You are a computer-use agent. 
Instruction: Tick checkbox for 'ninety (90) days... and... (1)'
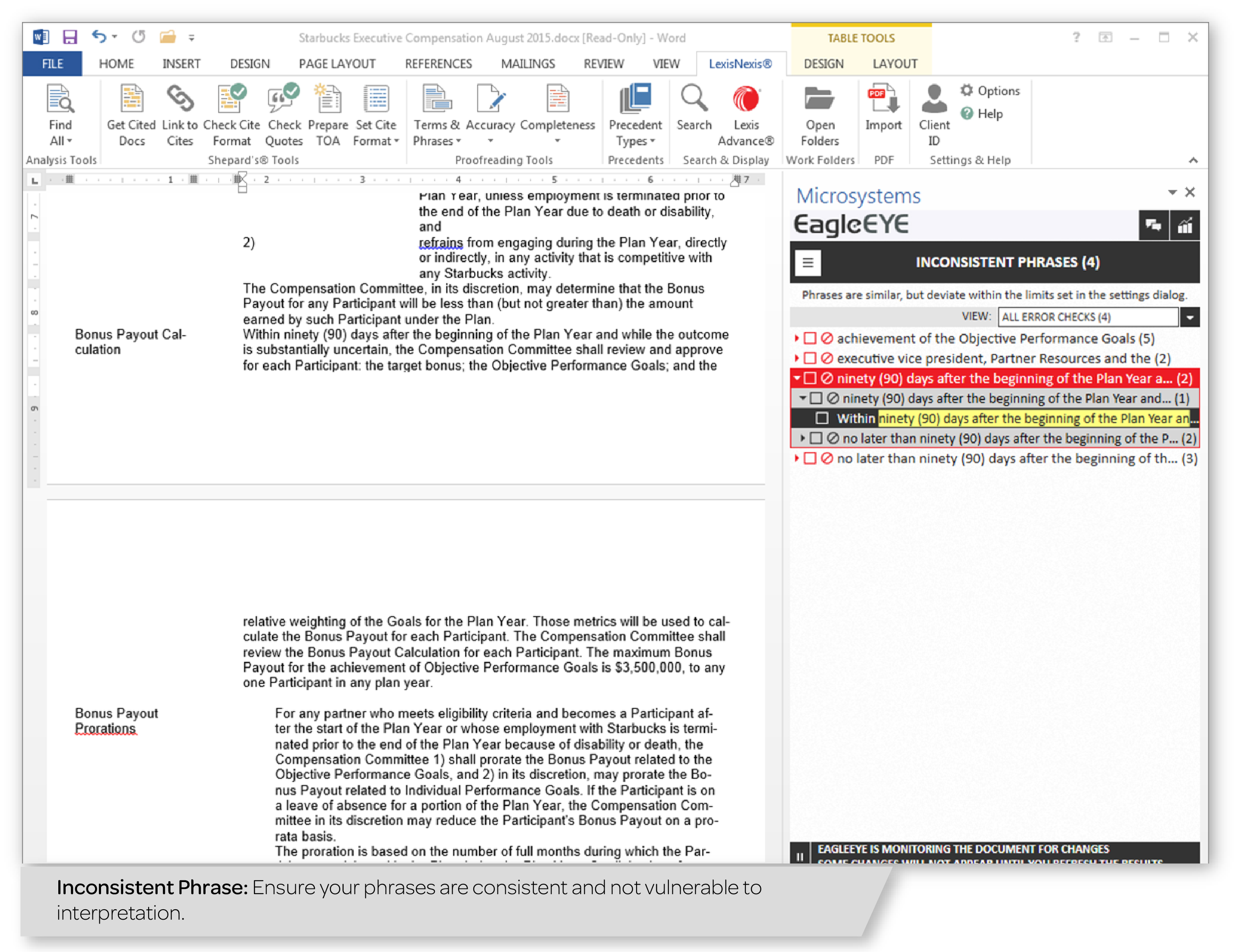[816, 399]
